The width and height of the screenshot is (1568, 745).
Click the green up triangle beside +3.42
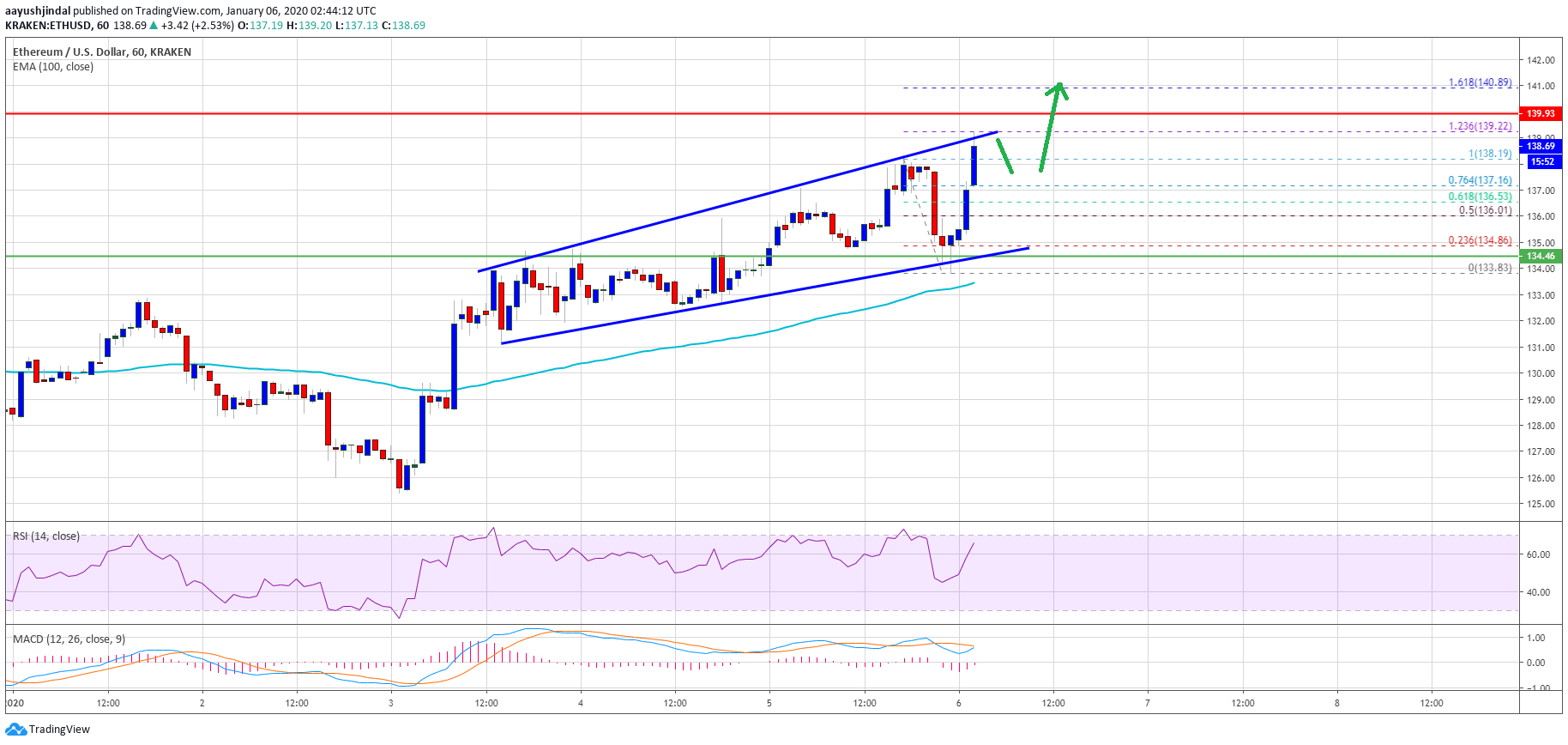click(x=154, y=26)
